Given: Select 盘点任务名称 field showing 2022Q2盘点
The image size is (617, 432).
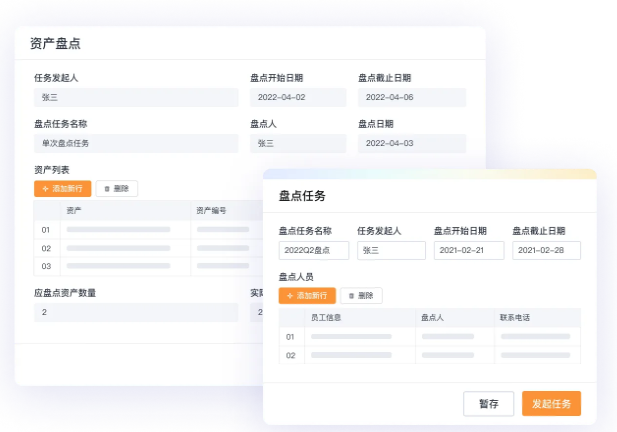Looking at the screenshot, I should point(314,250).
